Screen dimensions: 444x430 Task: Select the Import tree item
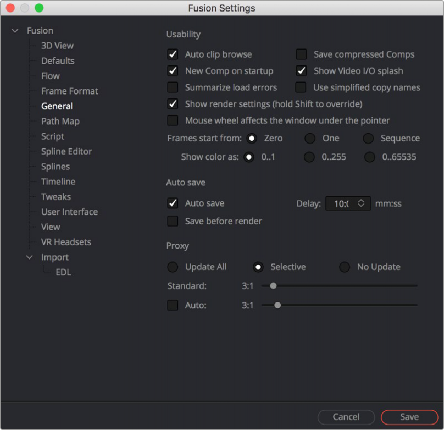55,257
